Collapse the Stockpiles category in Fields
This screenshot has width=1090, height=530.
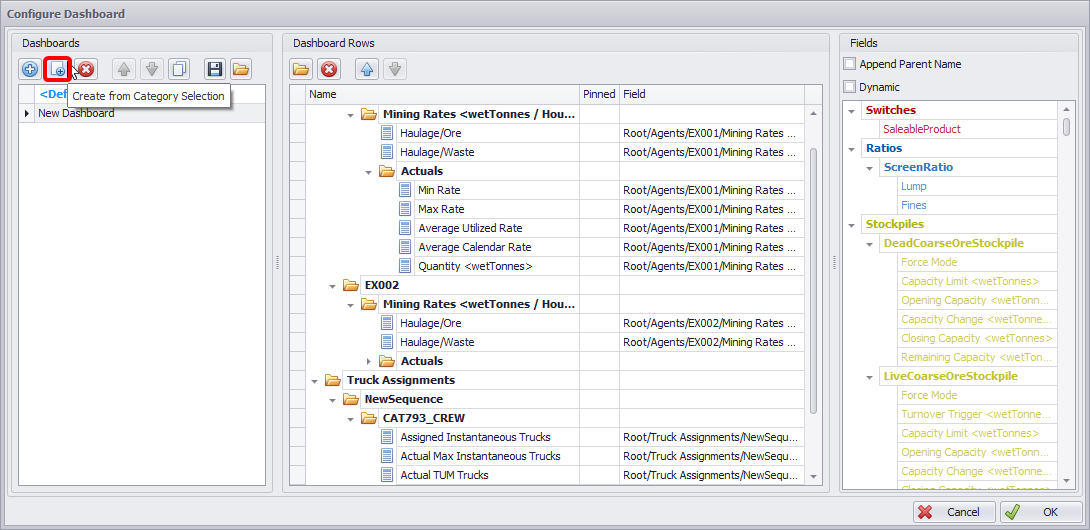pos(851,224)
